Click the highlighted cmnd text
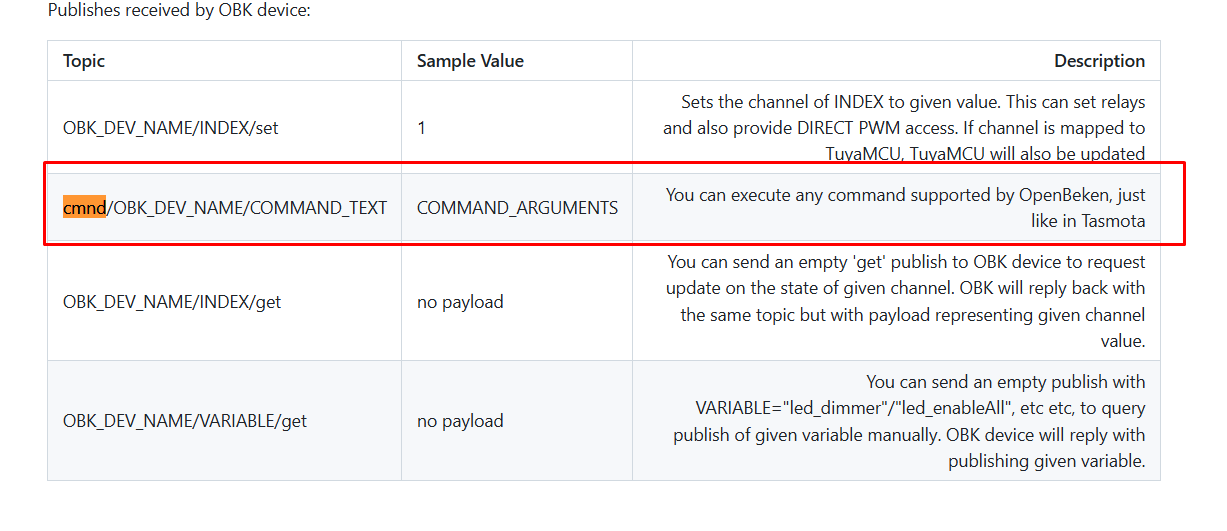The image size is (1227, 531). coord(84,208)
